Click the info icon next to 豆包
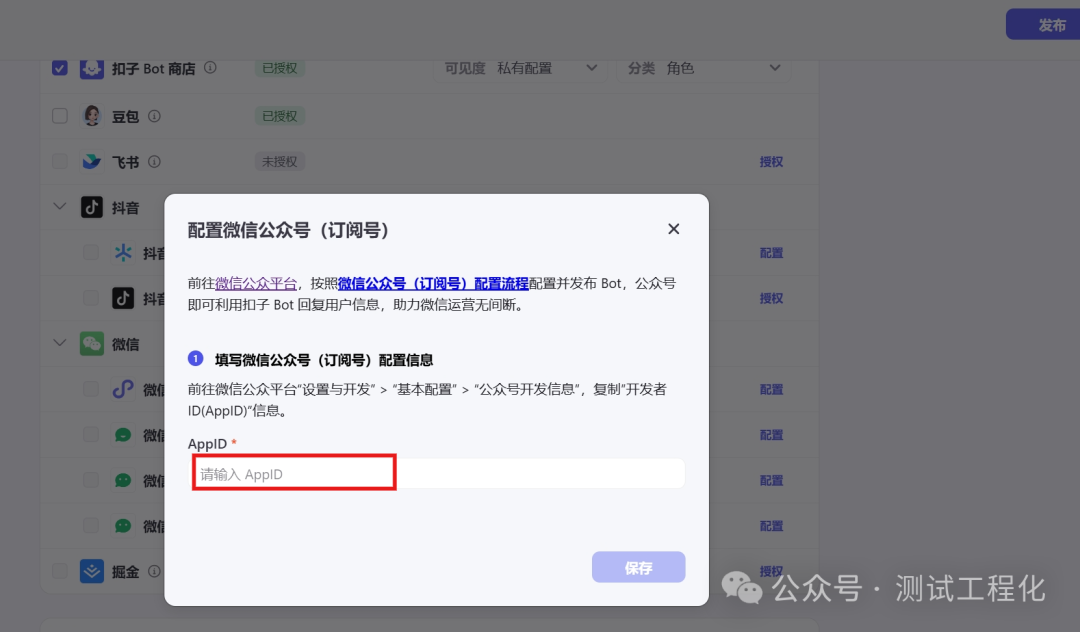 (154, 116)
